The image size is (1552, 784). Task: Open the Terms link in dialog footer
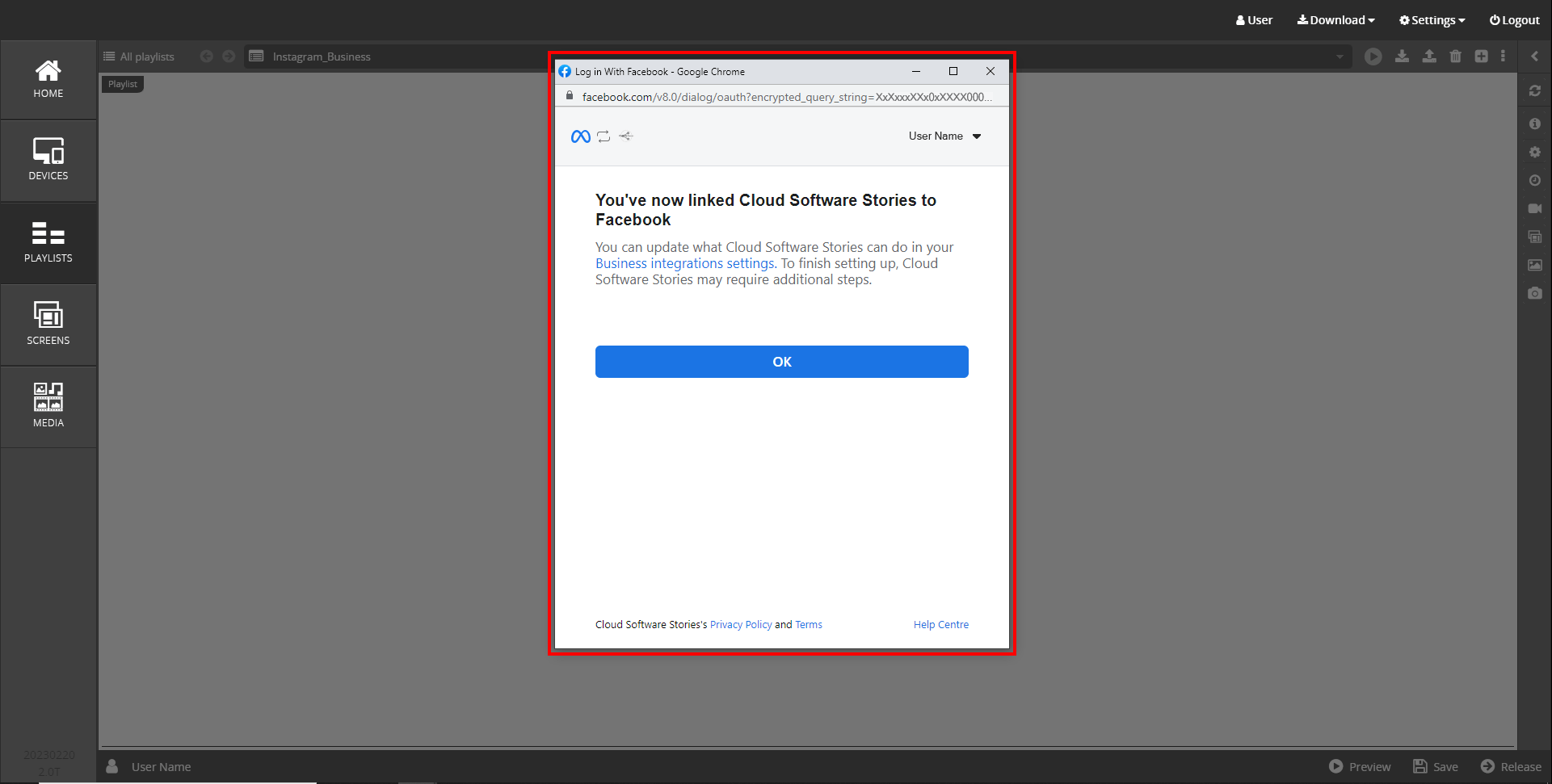(x=809, y=624)
